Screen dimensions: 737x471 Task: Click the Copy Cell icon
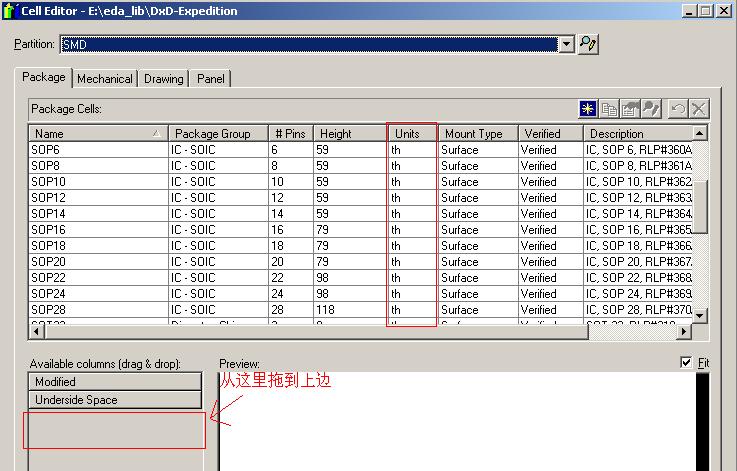click(609, 109)
